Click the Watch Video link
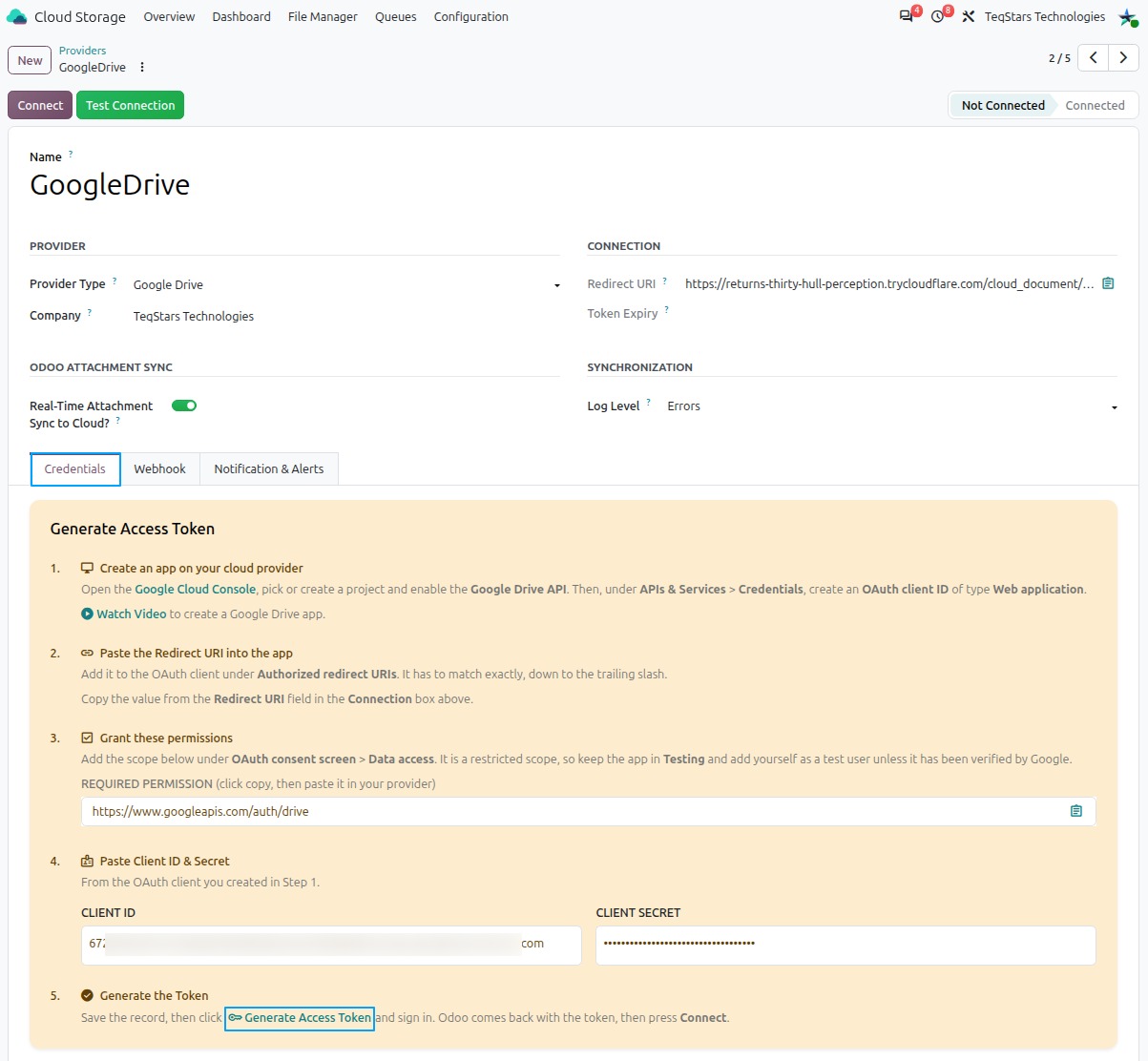 point(132,614)
